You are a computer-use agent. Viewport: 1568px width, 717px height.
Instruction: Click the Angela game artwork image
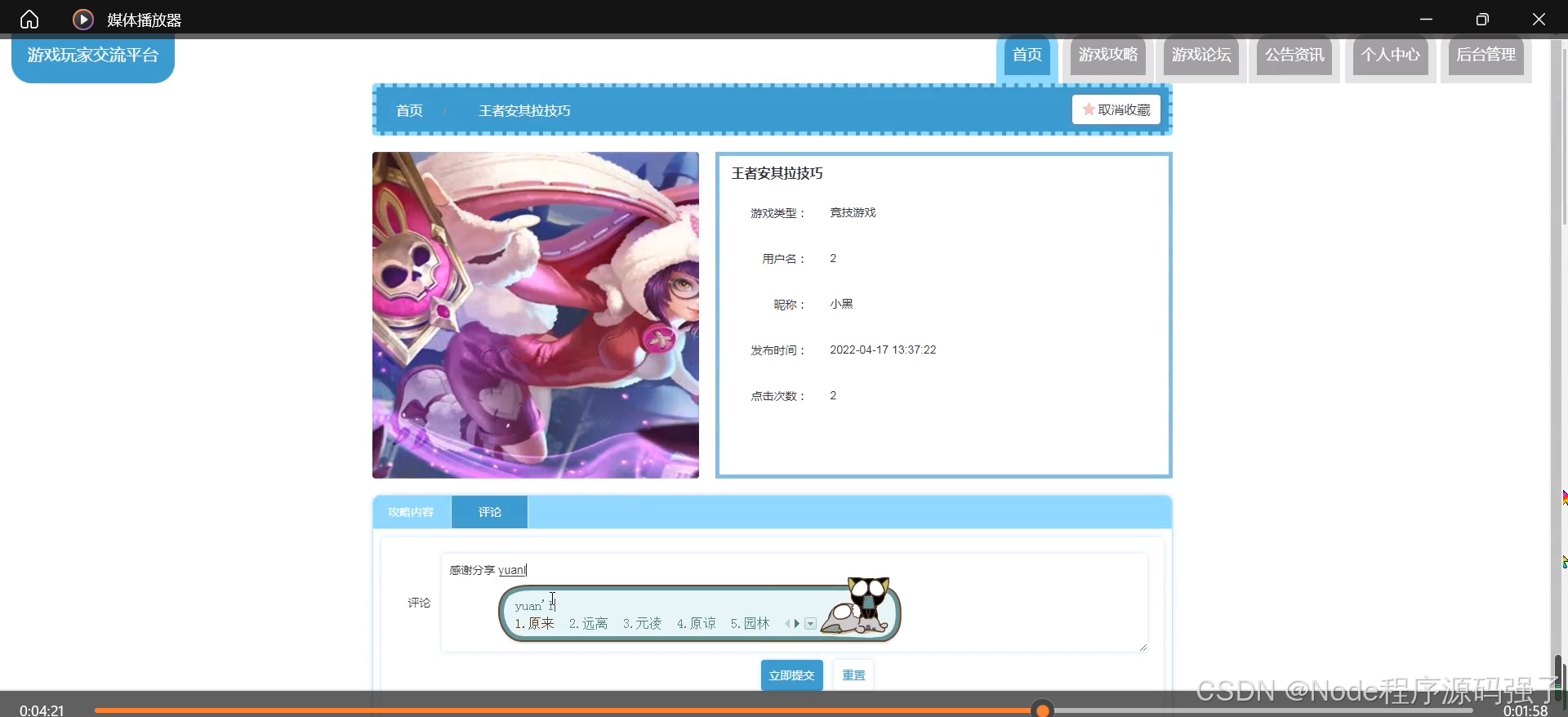tap(536, 315)
